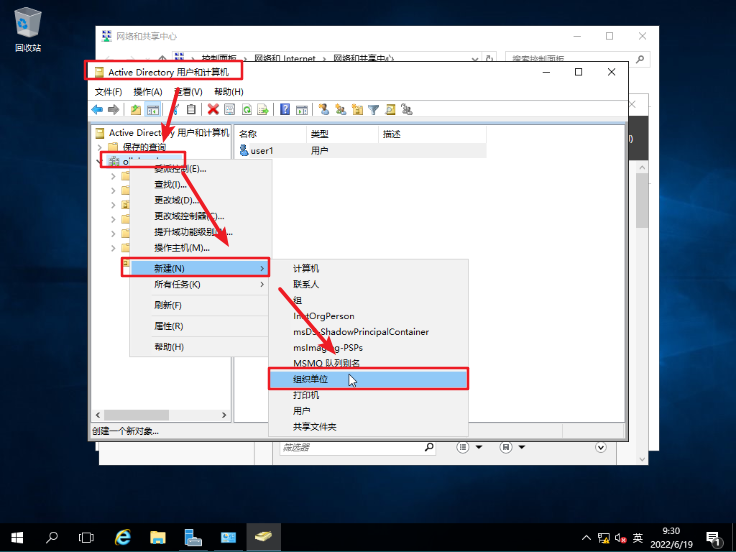The width and height of the screenshot is (736, 552).
Task: Click the Forward arrow in the AD toolbar
Action: pyautogui.click(x=114, y=110)
